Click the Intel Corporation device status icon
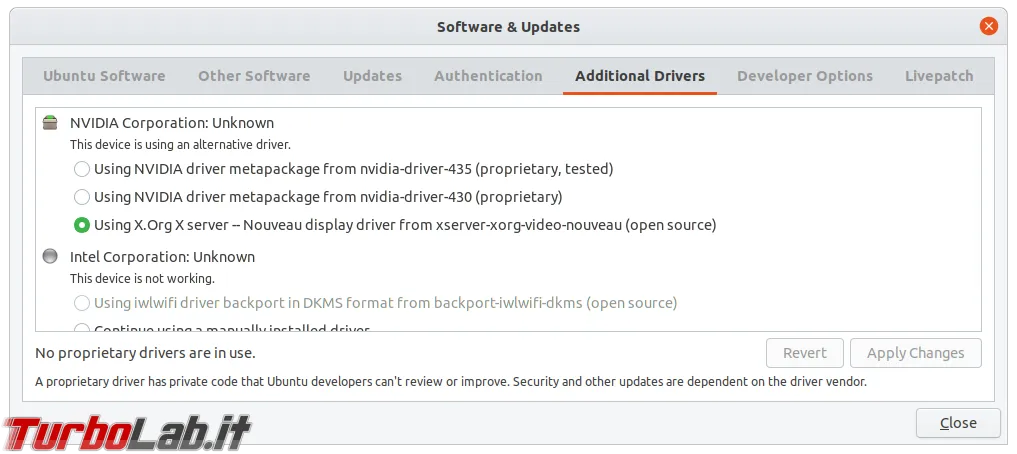This screenshot has width=1017, height=454. (x=50, y=256)
